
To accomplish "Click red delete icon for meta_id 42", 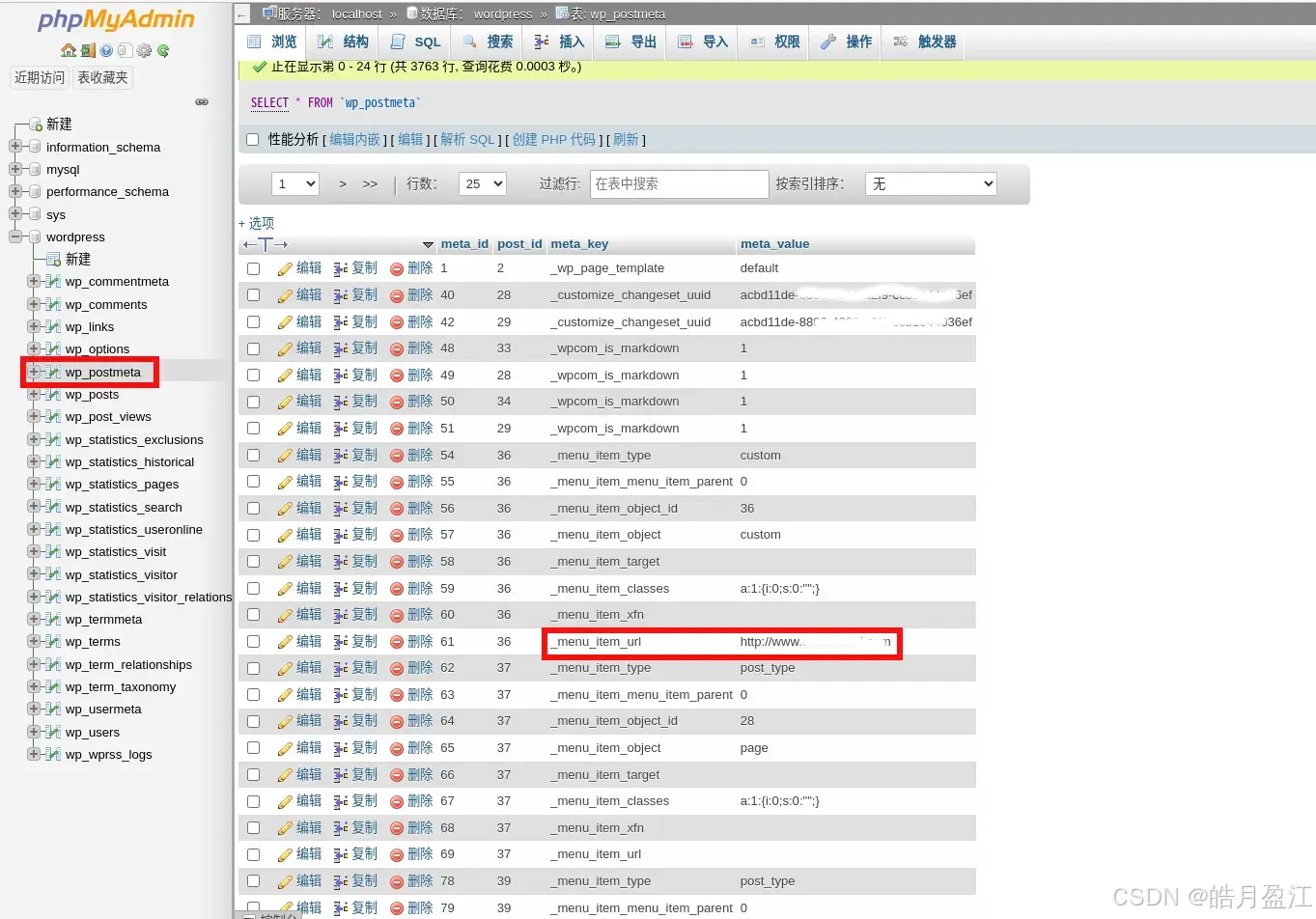I will tap(397, 322).
